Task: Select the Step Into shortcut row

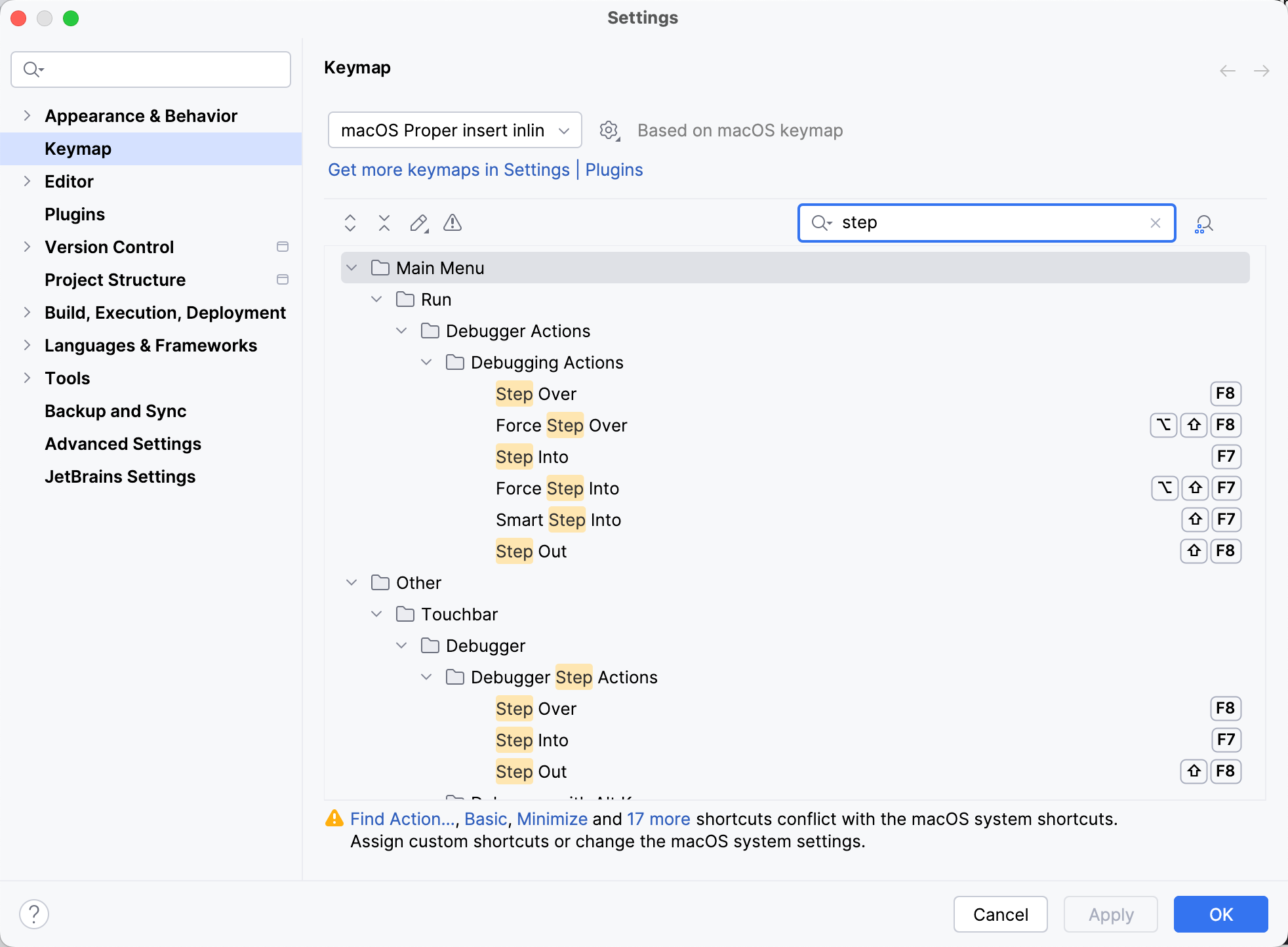Action: tap(532, 456)
